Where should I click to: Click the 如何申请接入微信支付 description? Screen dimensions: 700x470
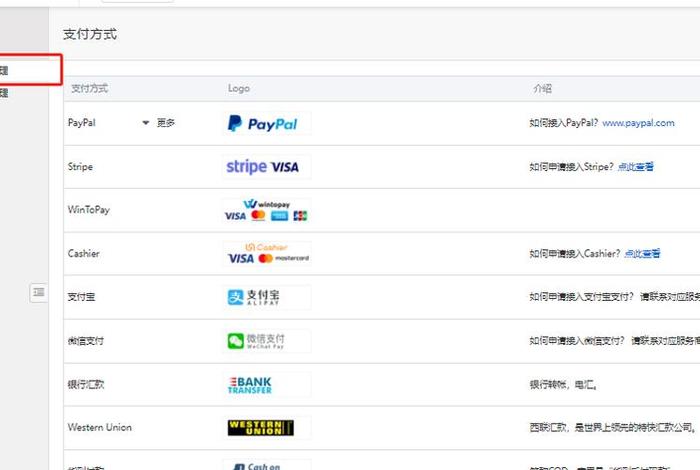[x=615, y=341]
